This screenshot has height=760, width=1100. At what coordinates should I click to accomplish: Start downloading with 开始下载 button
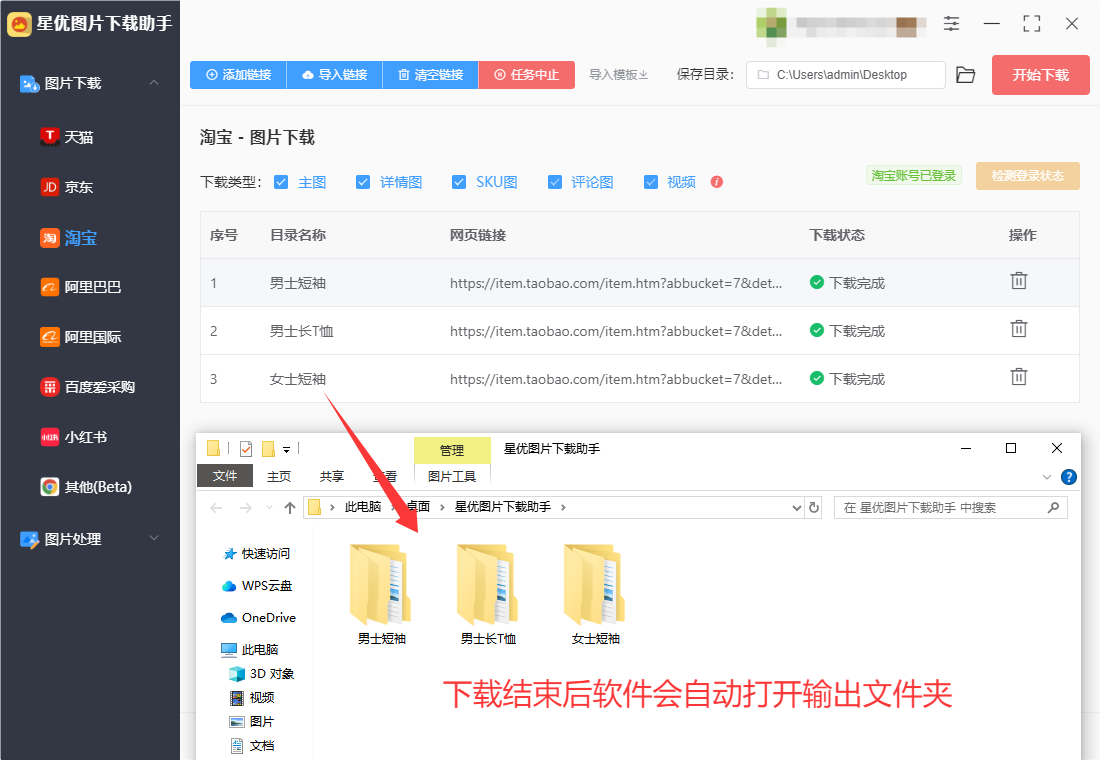click(x=1040, y=75)
